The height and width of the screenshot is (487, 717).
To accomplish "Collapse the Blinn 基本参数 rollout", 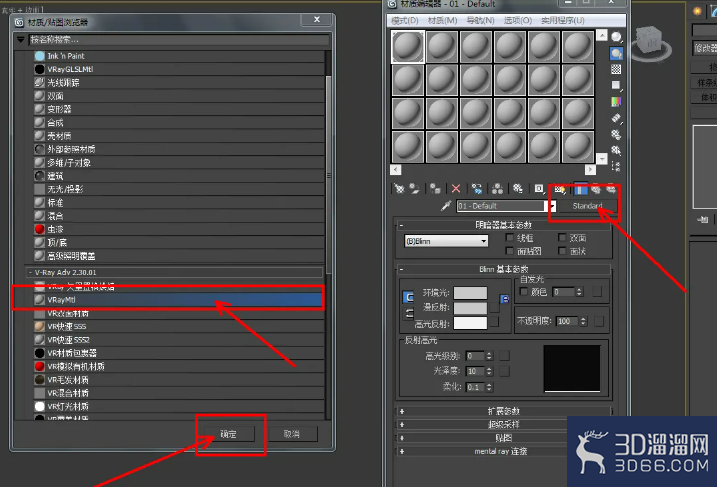I will click(x=503, y=269).
